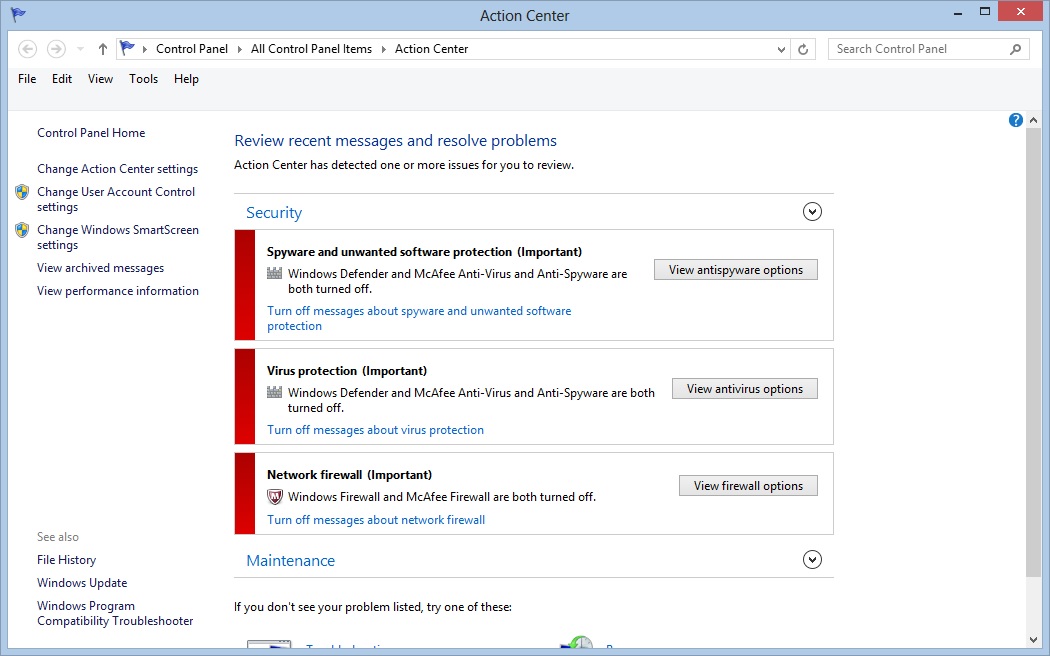The width and height of the screenshot is (1050, 656).
Task: Click the search magnifier icon
Action: [x=1015, y=49]
